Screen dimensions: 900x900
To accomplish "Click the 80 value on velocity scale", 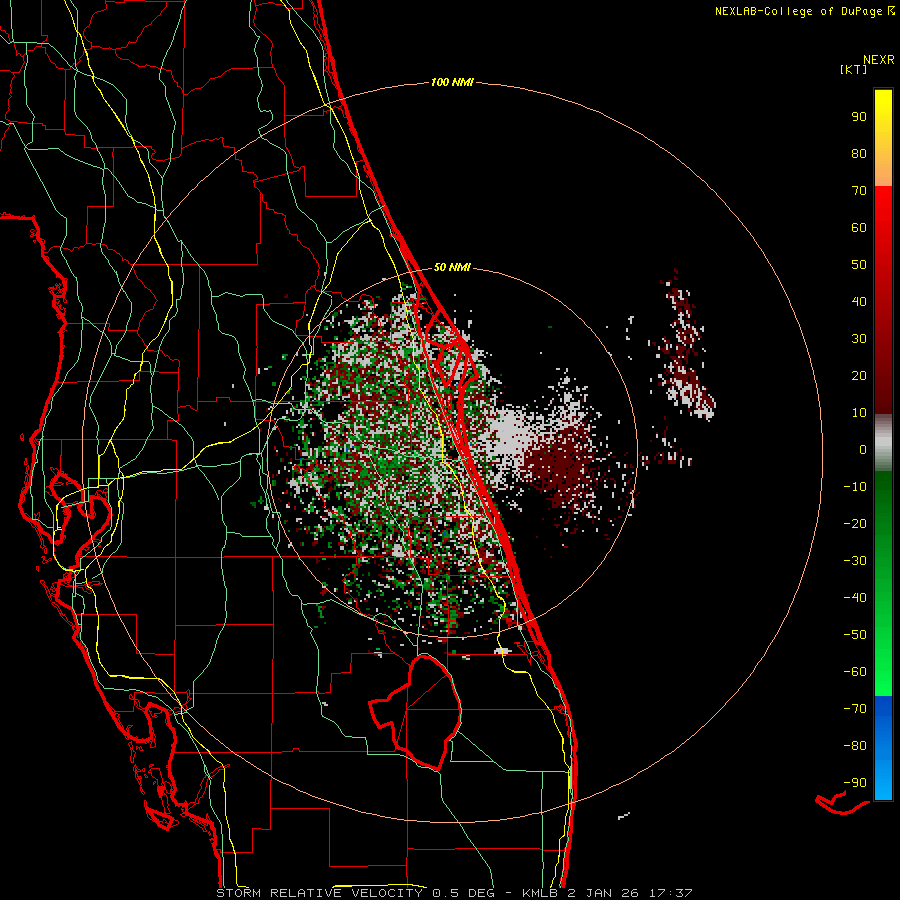I will tap(859, 154).
